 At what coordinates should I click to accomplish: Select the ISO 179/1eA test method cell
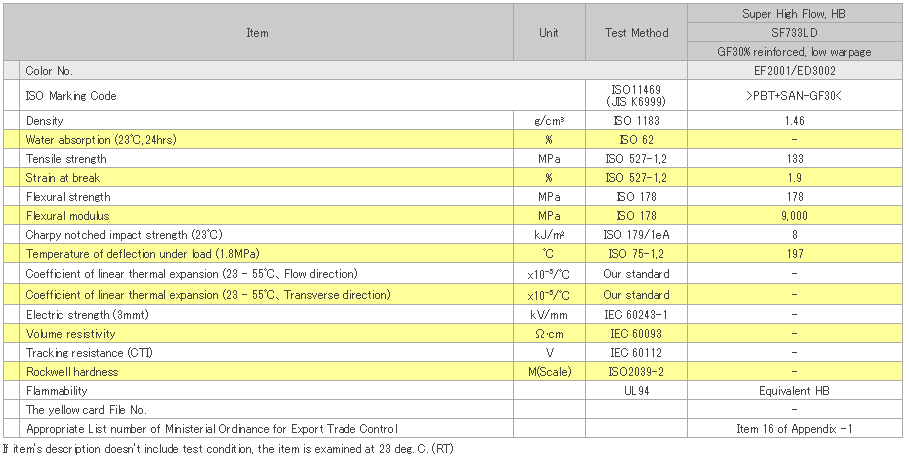tap(637, 235)
